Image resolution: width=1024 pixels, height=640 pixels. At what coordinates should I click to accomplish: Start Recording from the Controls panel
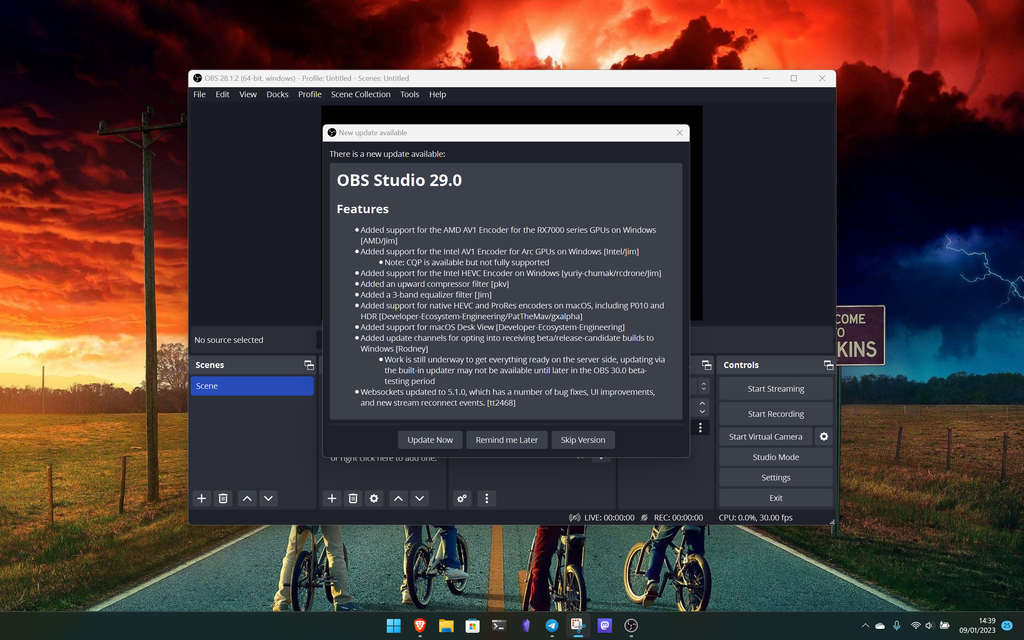(775, 413)
